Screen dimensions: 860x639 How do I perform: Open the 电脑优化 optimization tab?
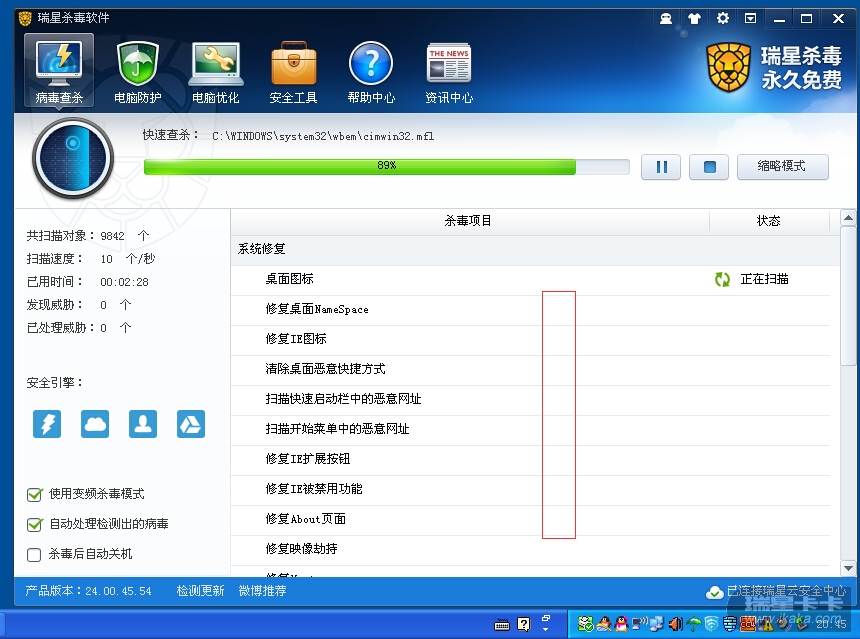point(216,73)
